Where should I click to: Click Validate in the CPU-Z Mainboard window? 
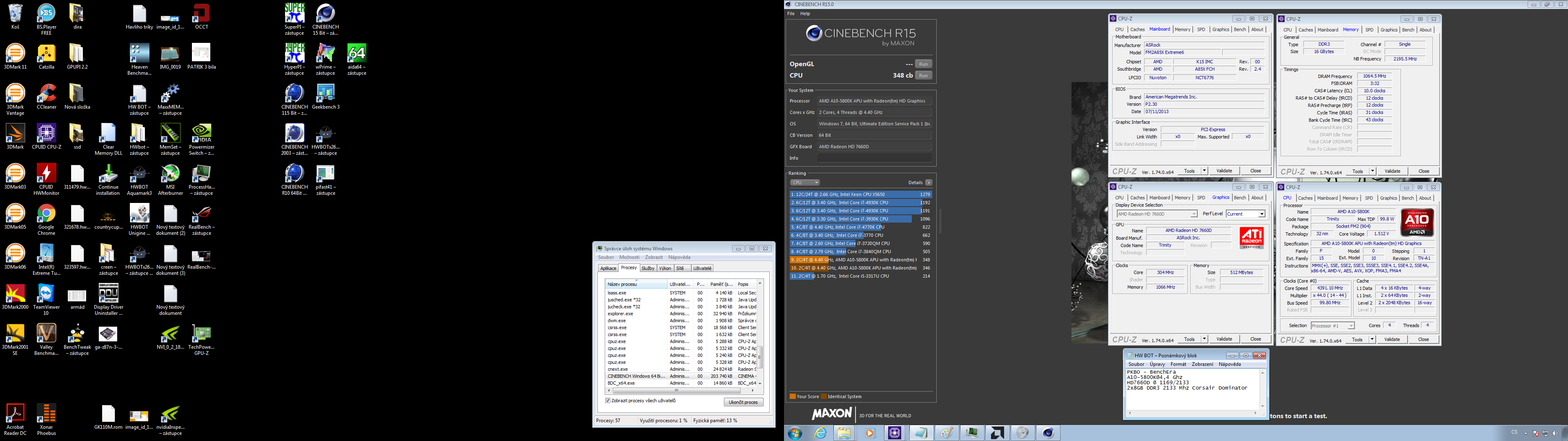tap(1224, 171)
